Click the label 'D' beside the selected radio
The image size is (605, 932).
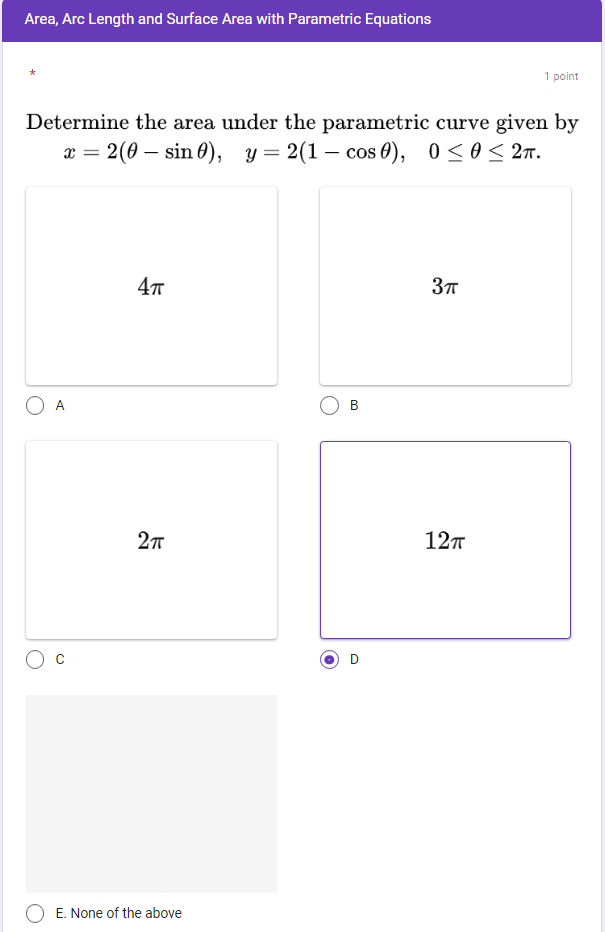[353, 660]
